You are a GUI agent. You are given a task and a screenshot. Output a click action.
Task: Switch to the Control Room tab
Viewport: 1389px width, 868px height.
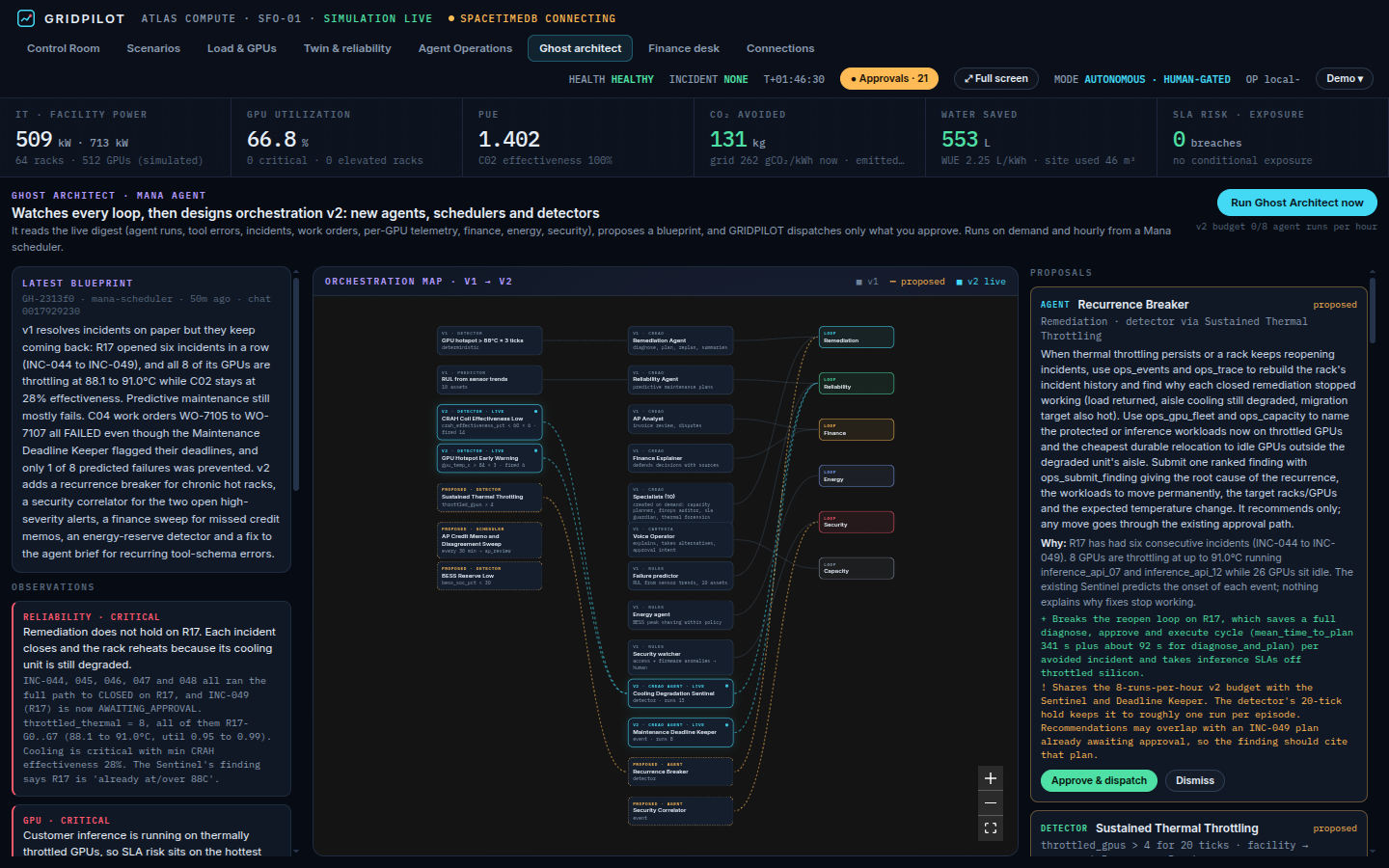point(64,48)
